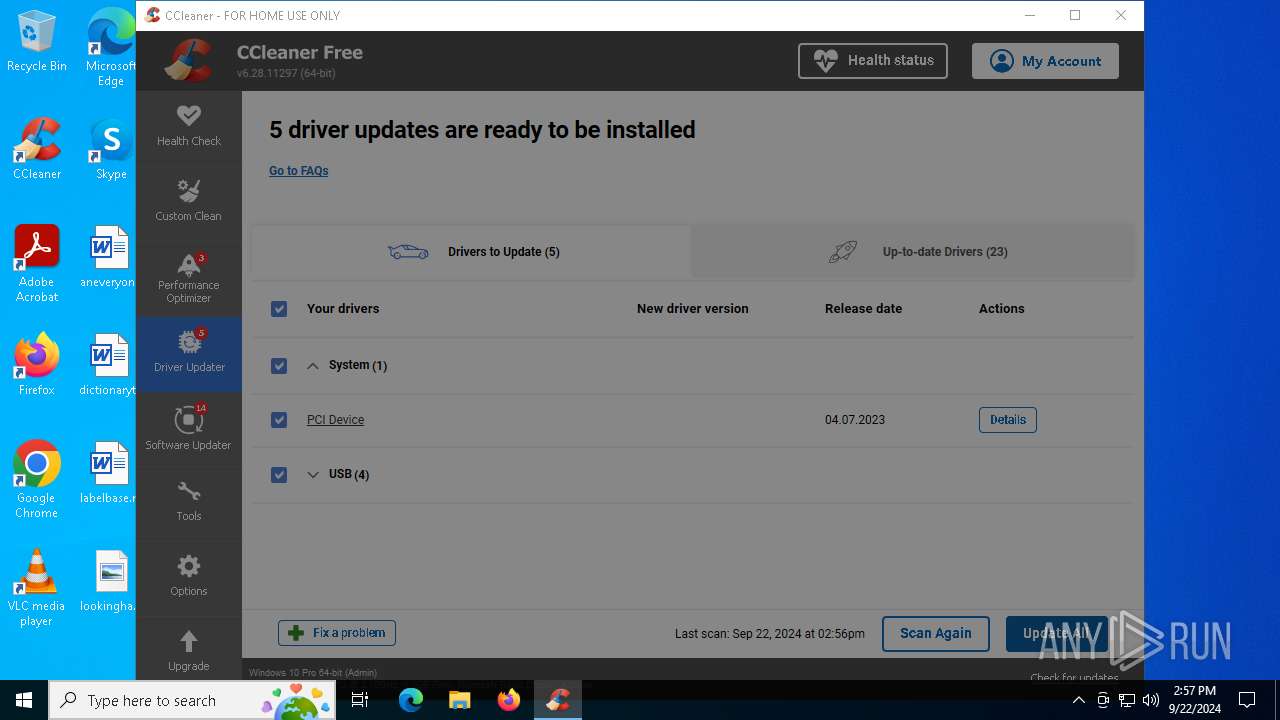1280x720 pixels.
Task: Click the Fix a problem button
Action: coord(337,633)
